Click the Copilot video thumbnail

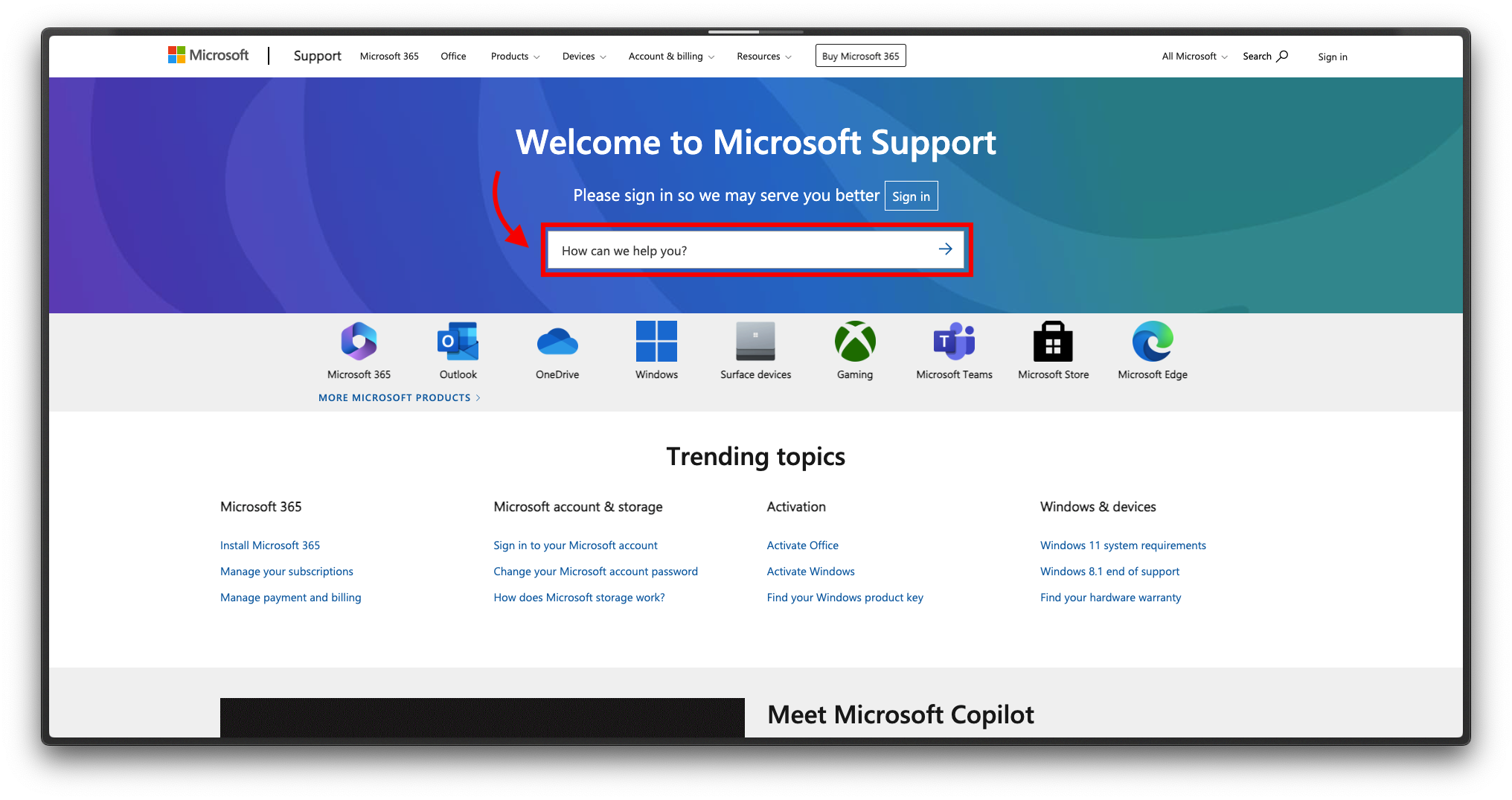coord(482,717)
